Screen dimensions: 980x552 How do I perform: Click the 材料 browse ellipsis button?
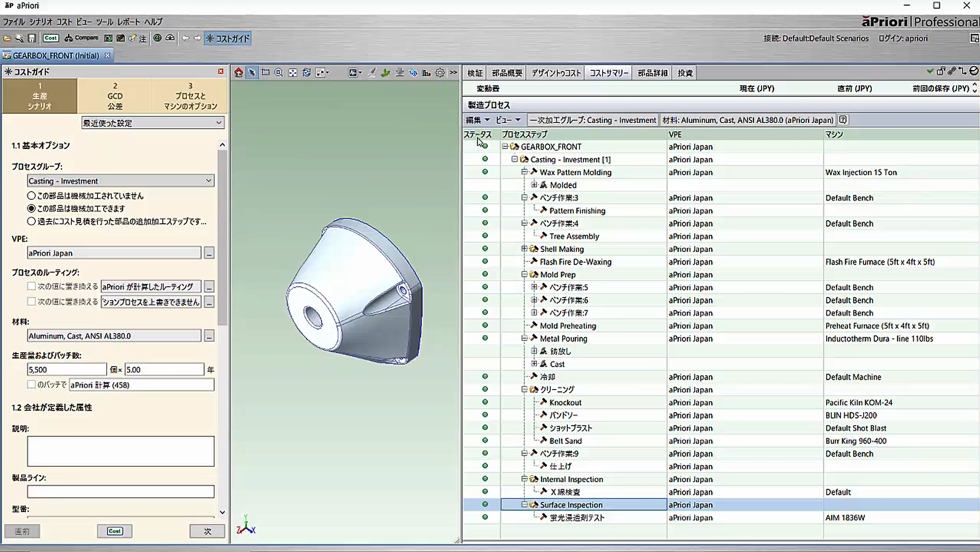tap(209, 336)
